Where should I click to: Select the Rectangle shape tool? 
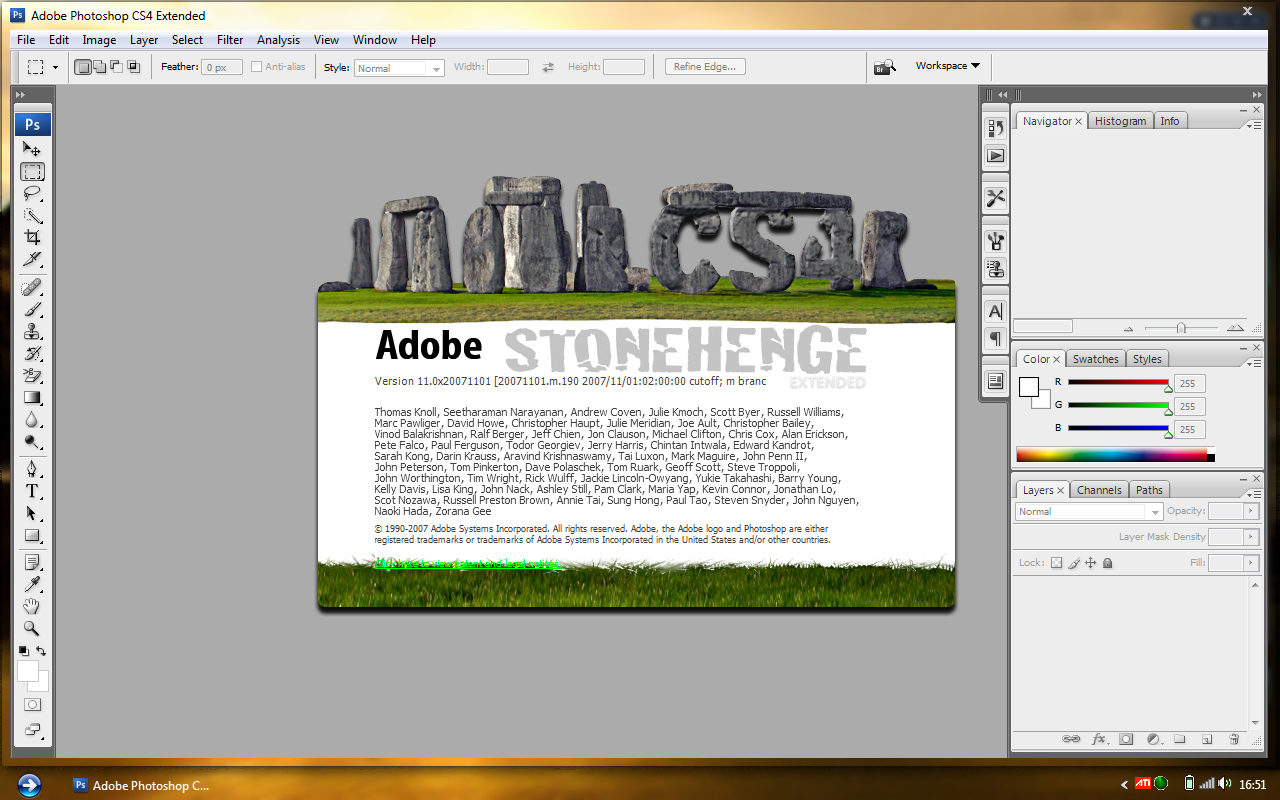(33, 536)
